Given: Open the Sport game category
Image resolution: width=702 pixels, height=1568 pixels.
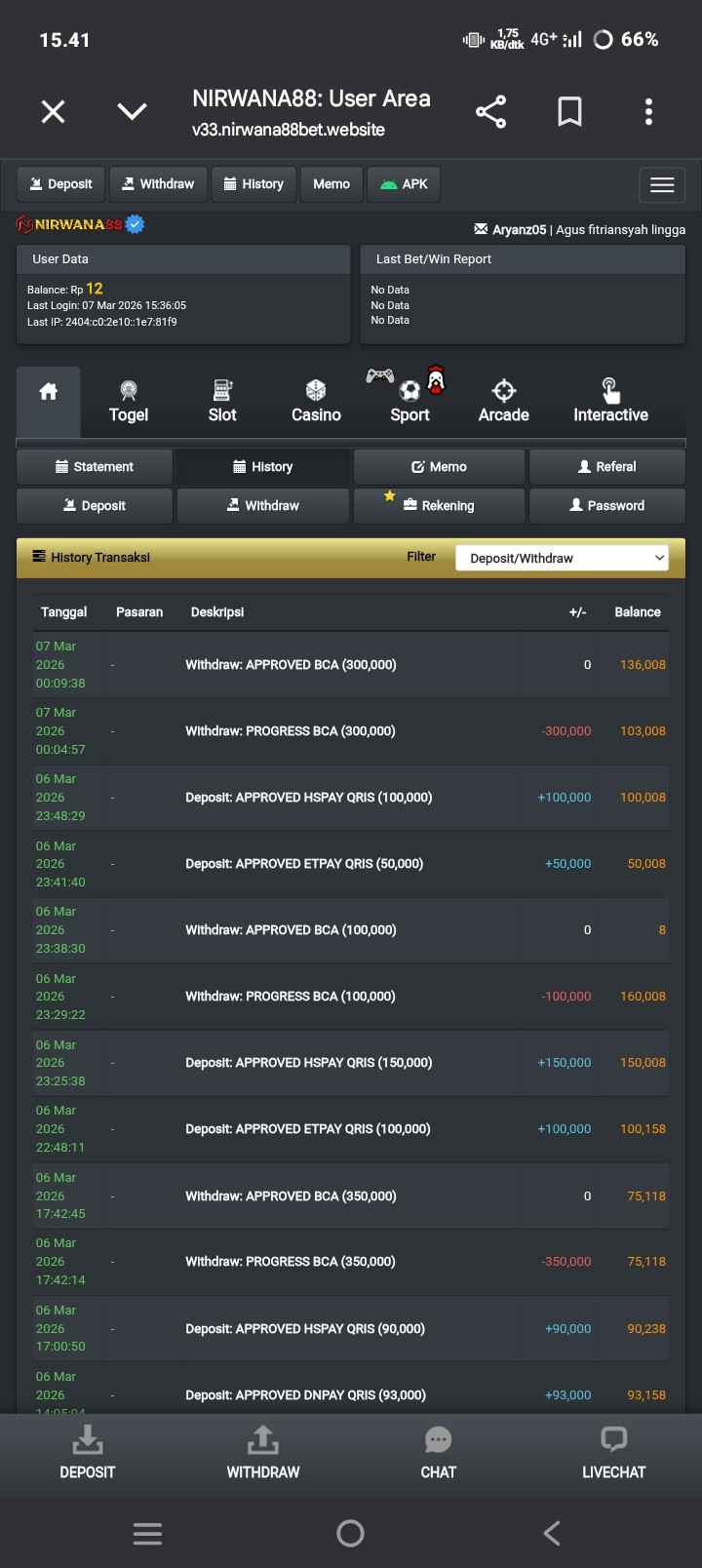Looking at the screenshot, I should click(409, 402).
